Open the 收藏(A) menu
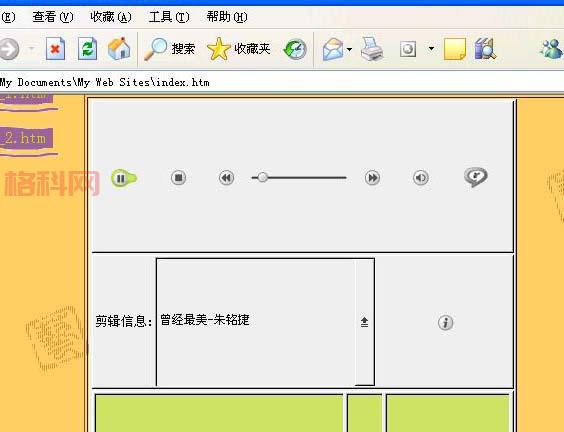Viewport: 564px width, 432px height. point(111,17)
